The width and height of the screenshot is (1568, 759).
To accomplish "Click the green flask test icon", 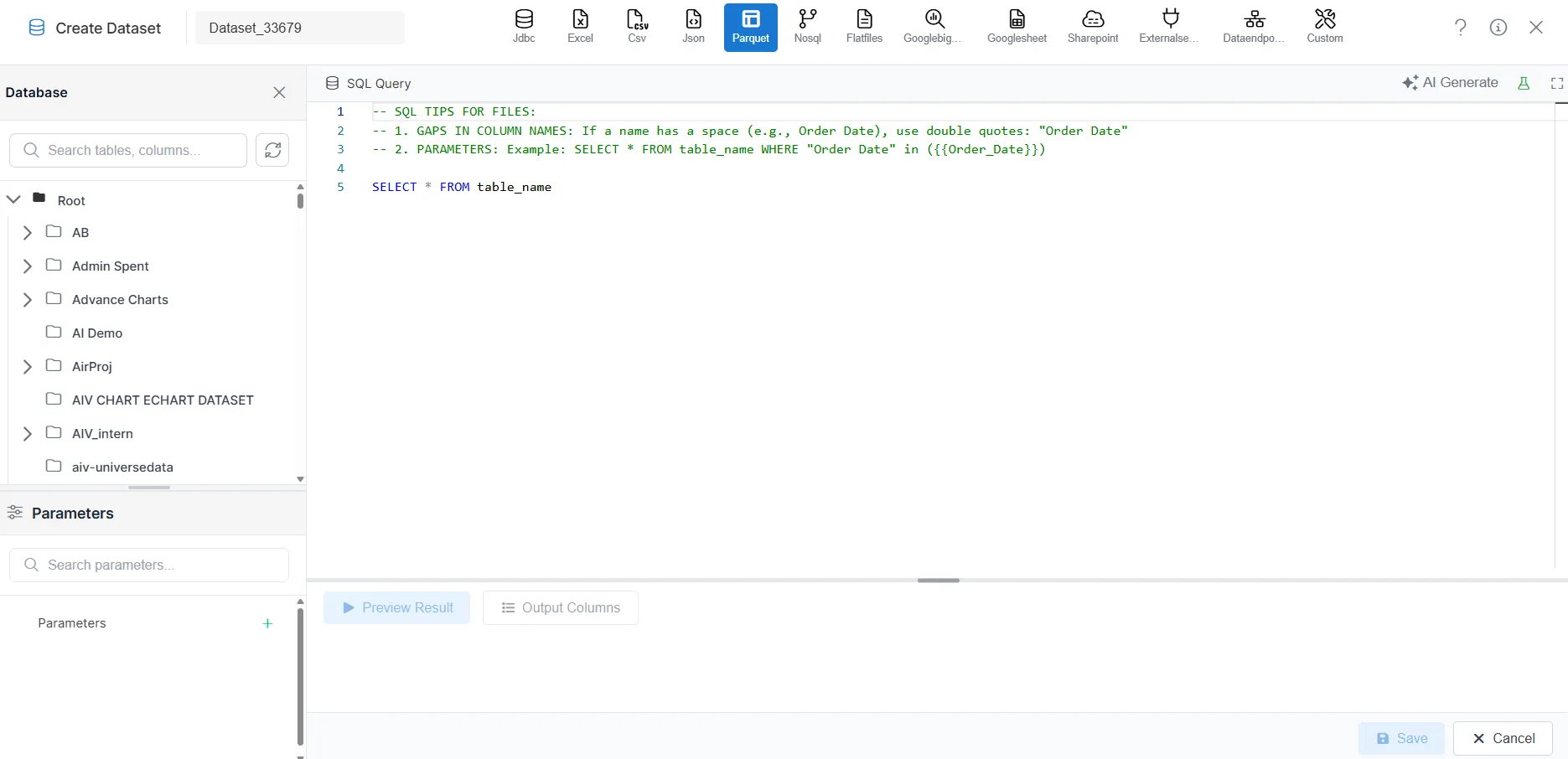I will 1524,83.
